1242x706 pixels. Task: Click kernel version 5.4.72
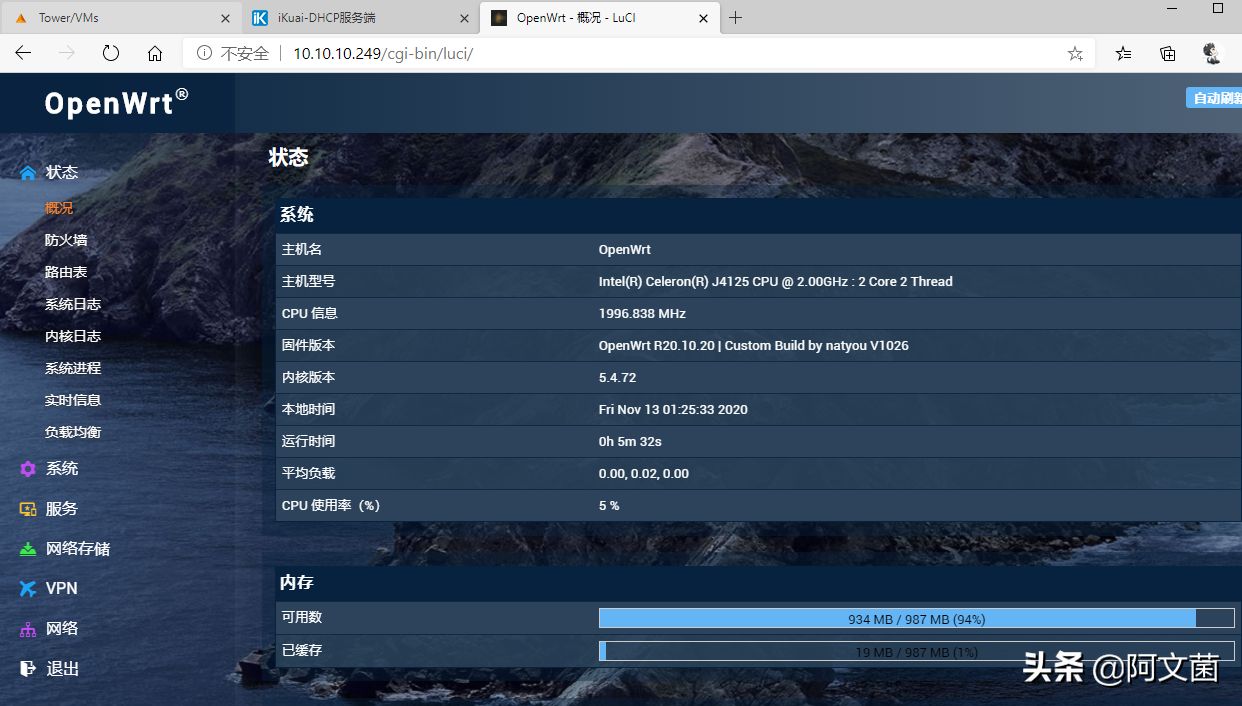[618, 378]
